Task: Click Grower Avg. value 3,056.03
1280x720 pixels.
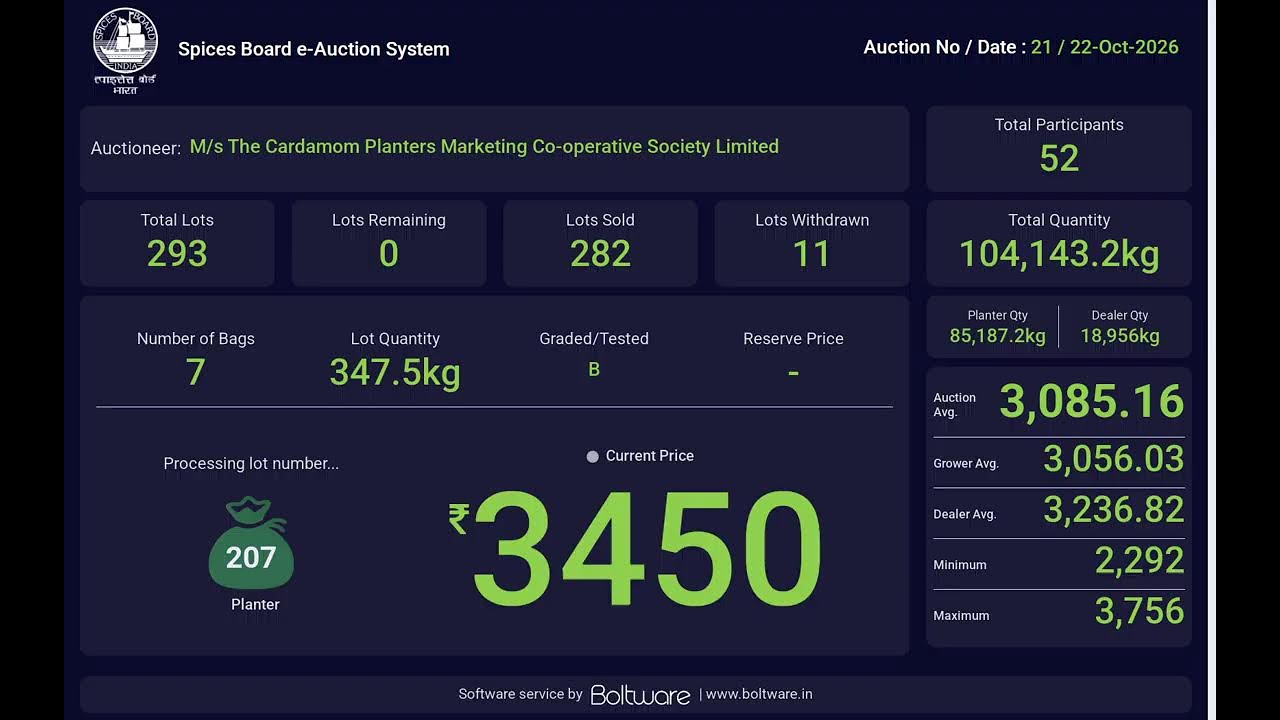Action: pyautogui.click(x=1114, y=459)
